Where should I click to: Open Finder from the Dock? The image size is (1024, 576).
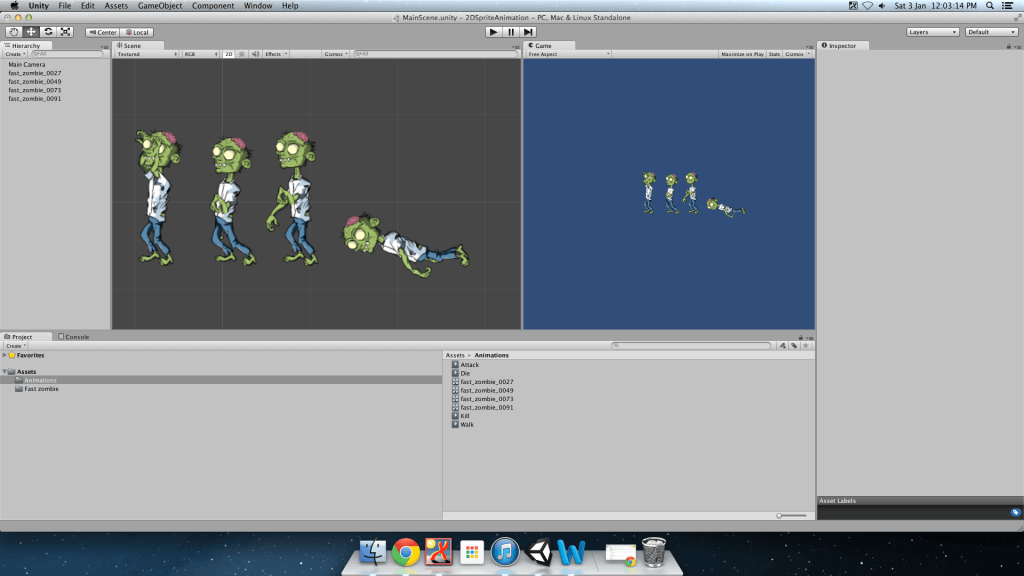373,552
